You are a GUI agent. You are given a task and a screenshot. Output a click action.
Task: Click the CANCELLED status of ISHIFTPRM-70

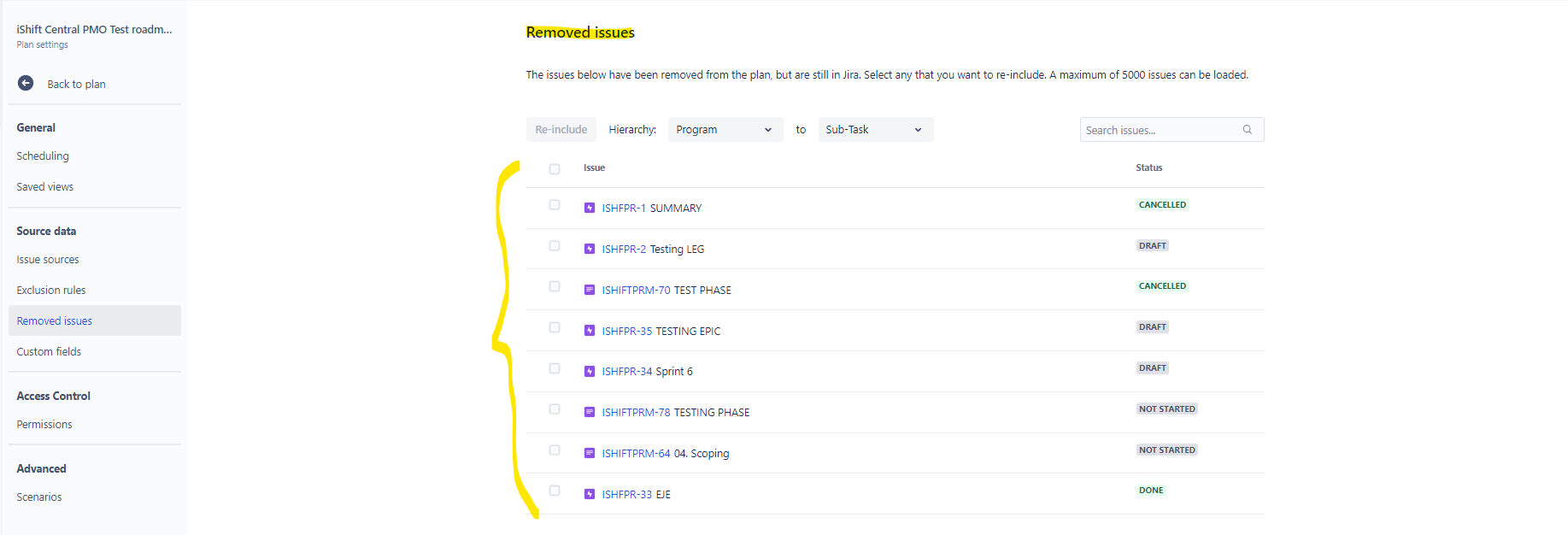point(1162,286)
